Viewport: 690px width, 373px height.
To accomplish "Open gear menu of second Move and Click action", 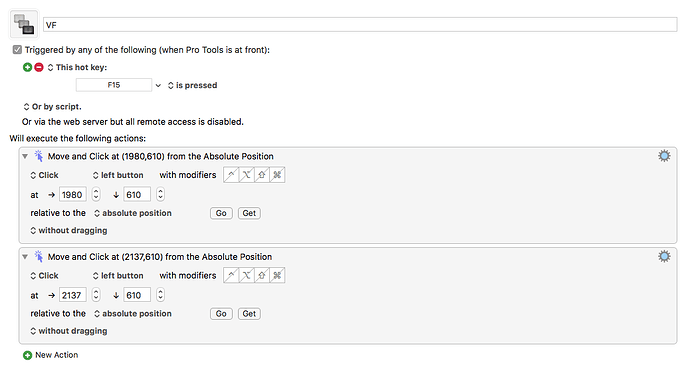I will (664, 256).
